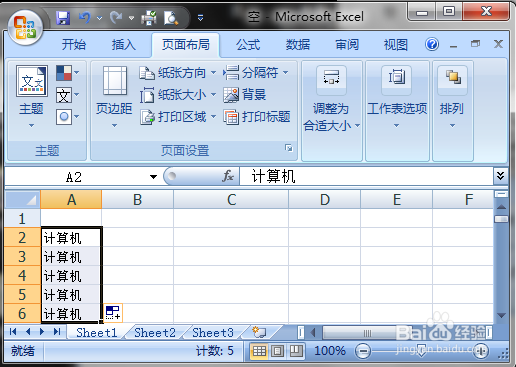Go to previous sheet navigation arrow
Image resolution: width=516 pixels, height=367 pixels.
click(x=28, y=332)
